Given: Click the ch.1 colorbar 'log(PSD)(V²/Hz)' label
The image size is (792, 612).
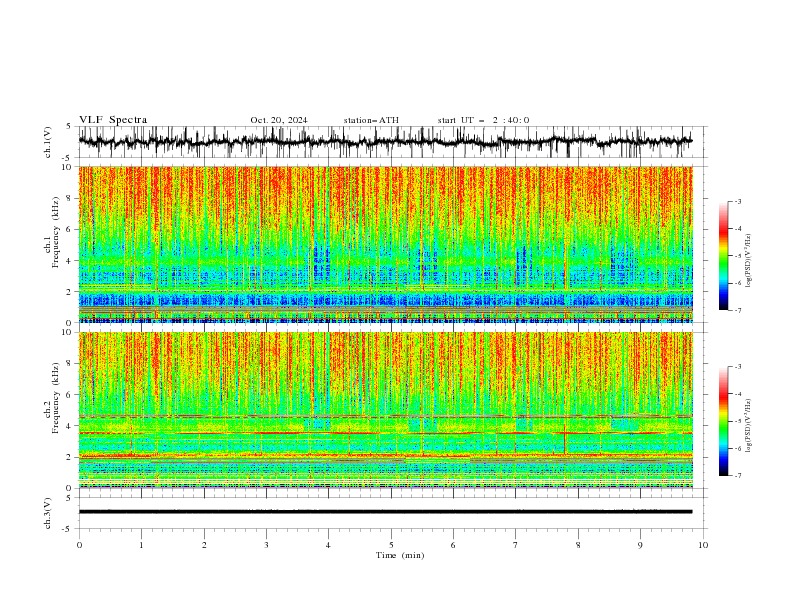Looking at the screenshot, I should point(748,261).
